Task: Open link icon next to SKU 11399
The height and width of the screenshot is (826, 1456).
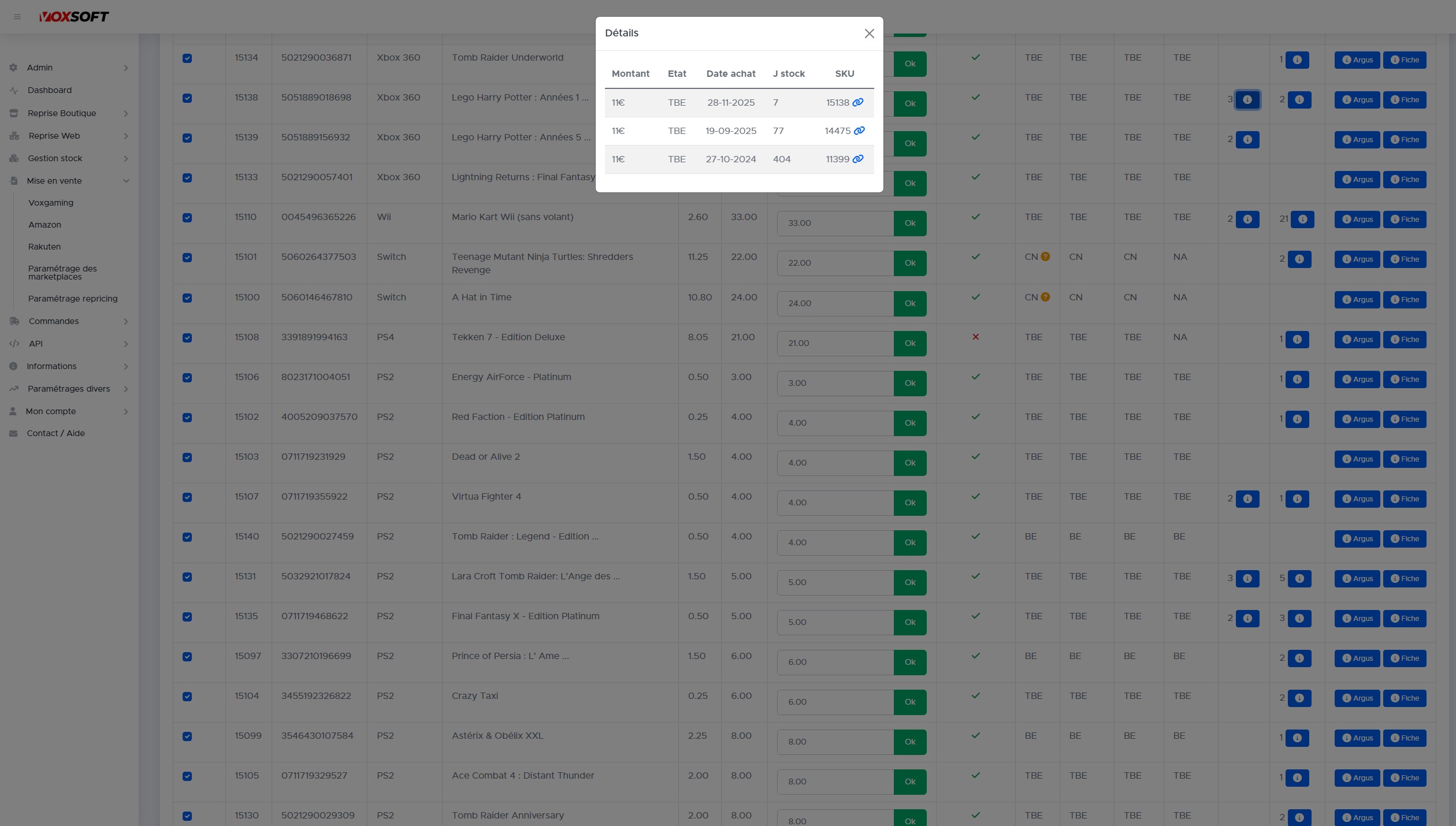Action: [x=858, y=159]
